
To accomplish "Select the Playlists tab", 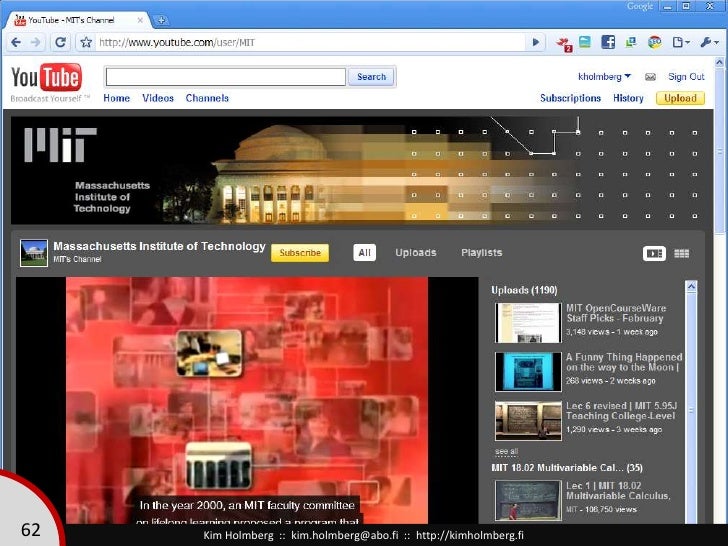I will [481, 253].
